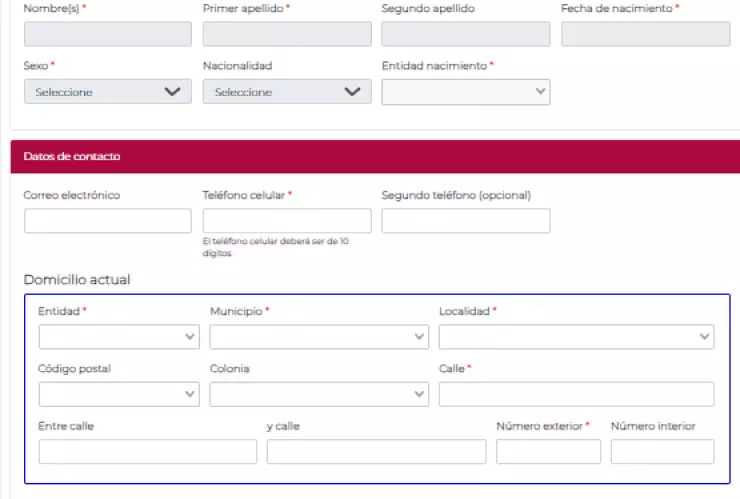Focus the Teléfono celular field

pos(286,221)
